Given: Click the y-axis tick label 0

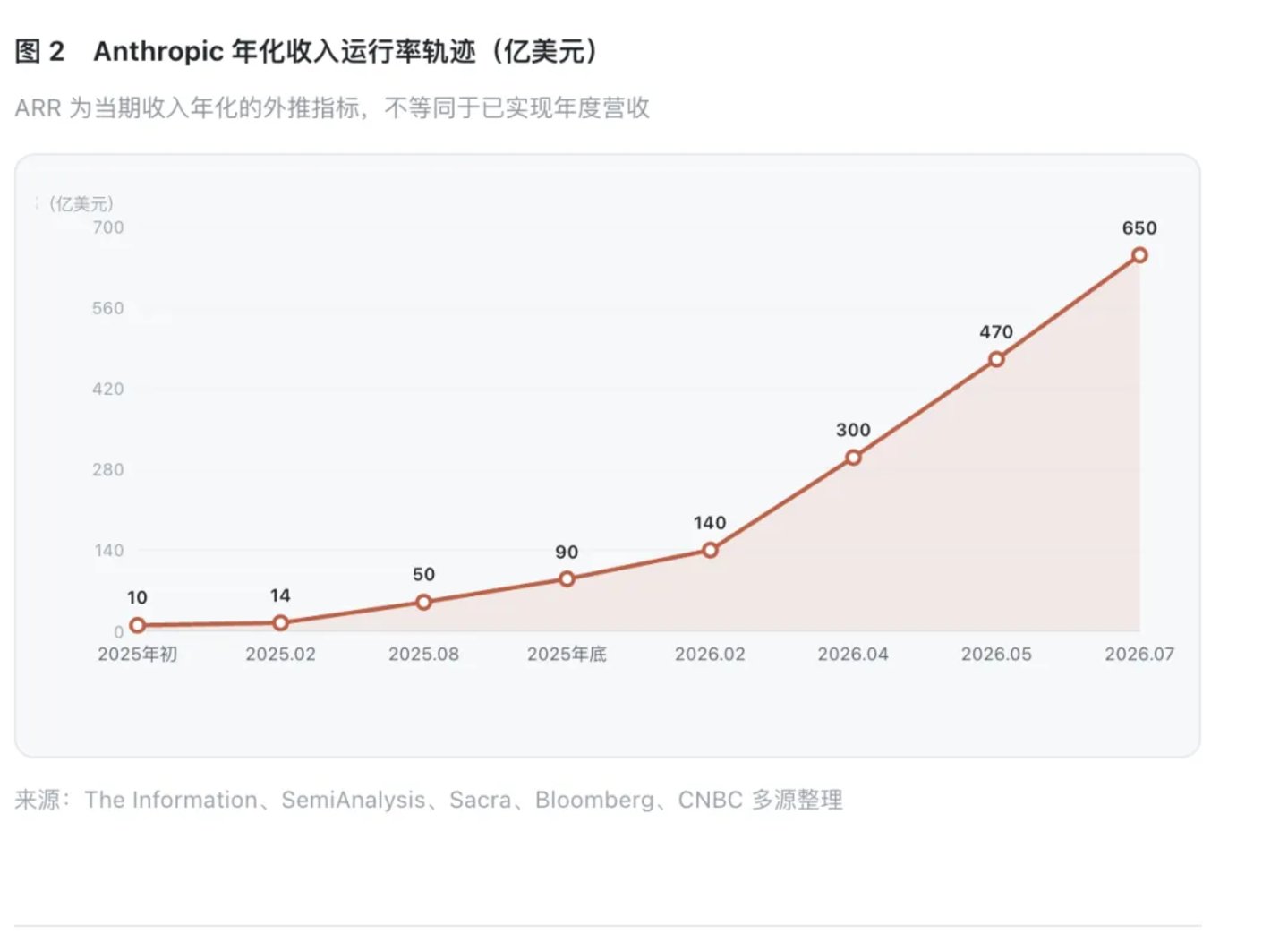Looking at the screenshot, I should (x=119, y=631).
